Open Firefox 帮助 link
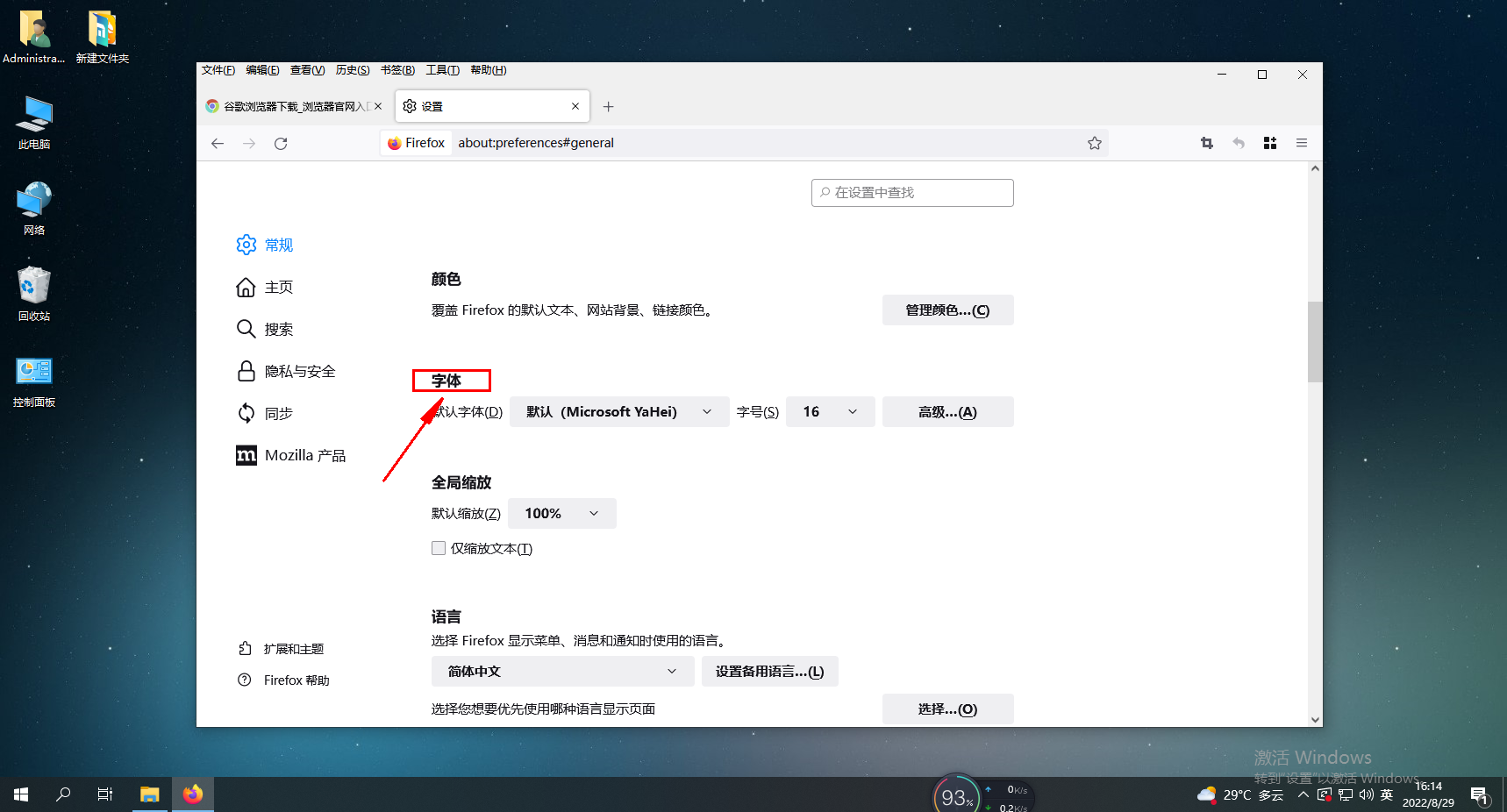Screen dimensions: 1507x812 coord(283,680)
